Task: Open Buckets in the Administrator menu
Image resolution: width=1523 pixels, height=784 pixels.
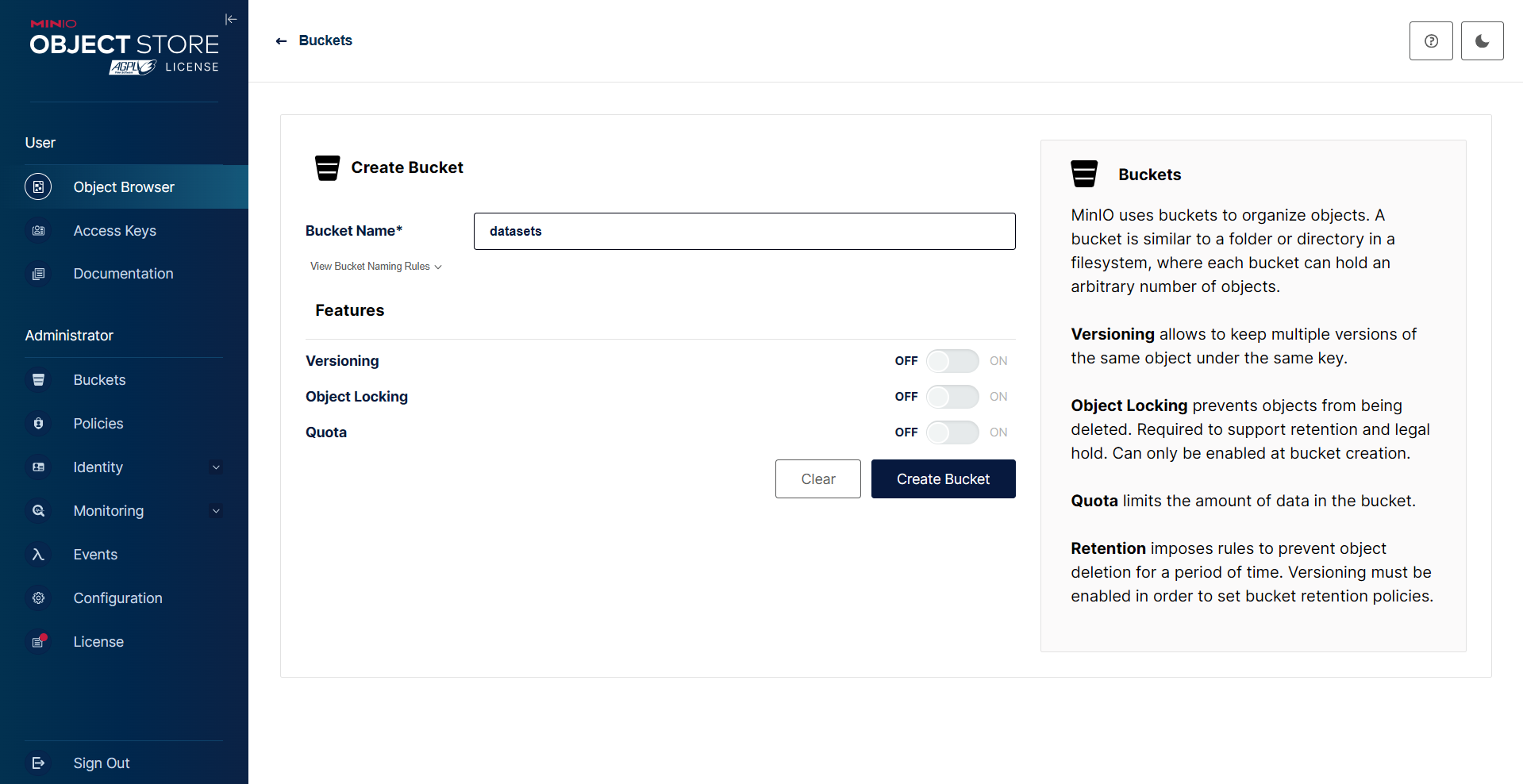Action: coord(99,380)
